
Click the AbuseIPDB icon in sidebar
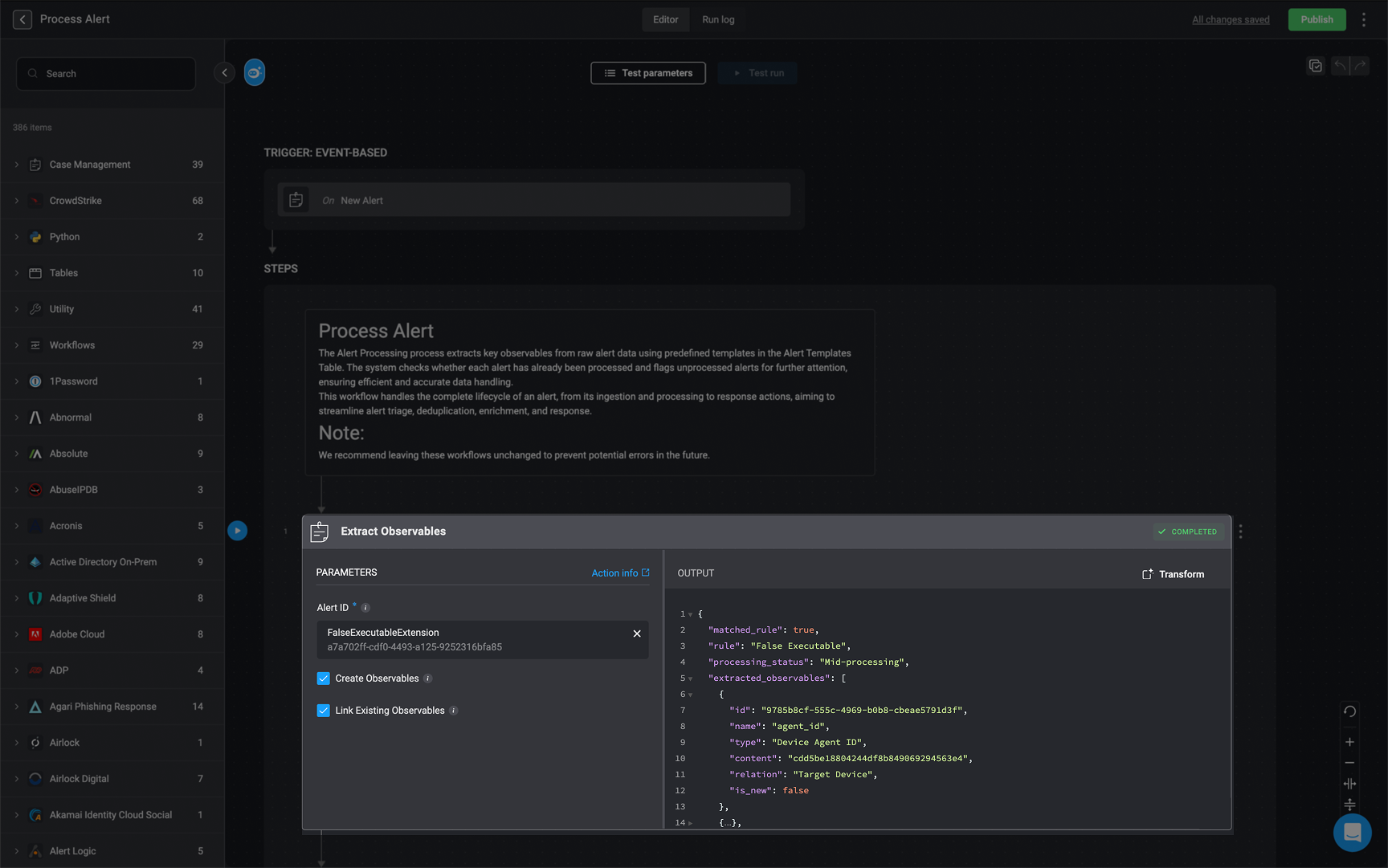pos(35,490)
